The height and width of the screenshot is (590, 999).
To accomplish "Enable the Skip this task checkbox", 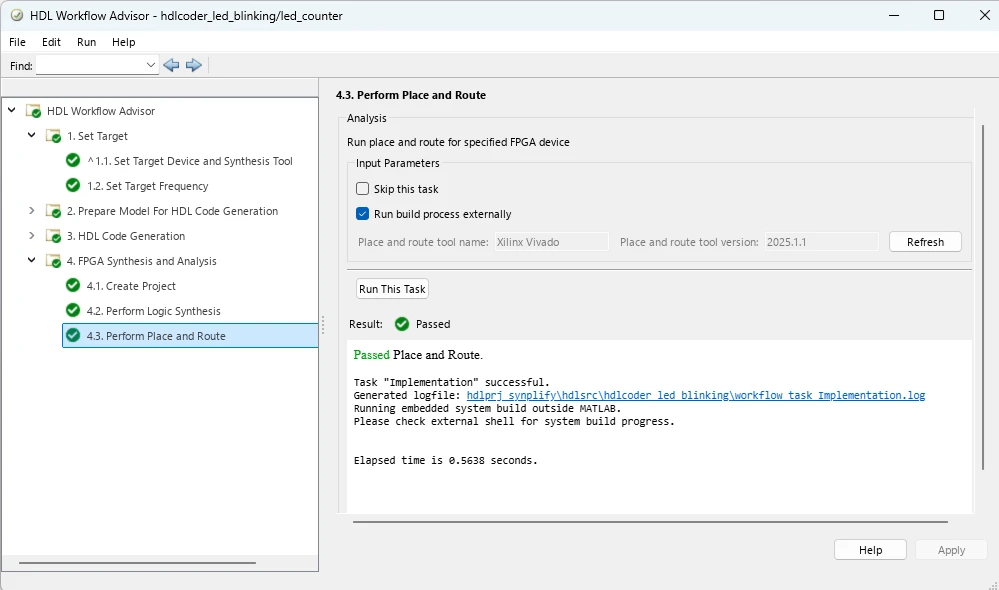I will click(x=363, y=189).
